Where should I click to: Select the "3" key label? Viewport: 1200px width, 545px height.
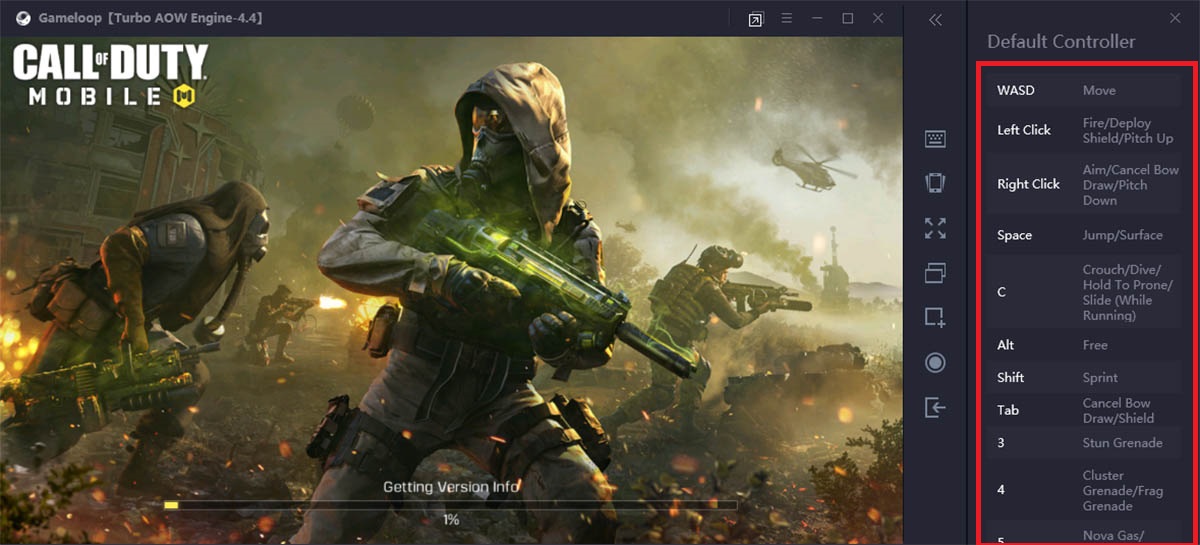(1001, 443)
